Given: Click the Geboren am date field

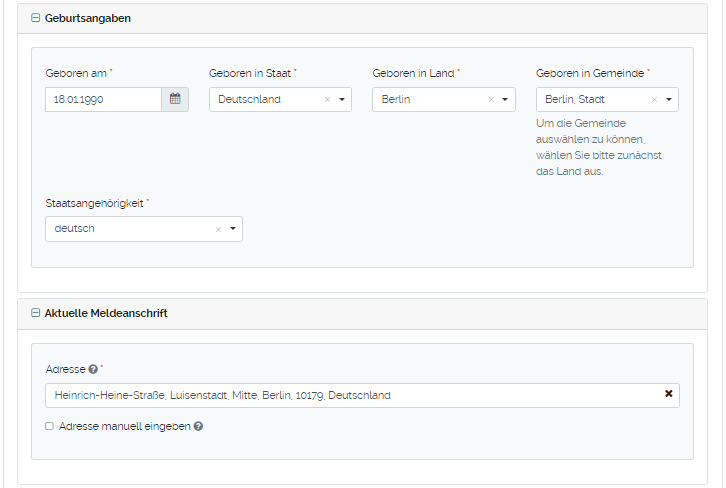Looking at the screenshot, I should click(103, 99).
